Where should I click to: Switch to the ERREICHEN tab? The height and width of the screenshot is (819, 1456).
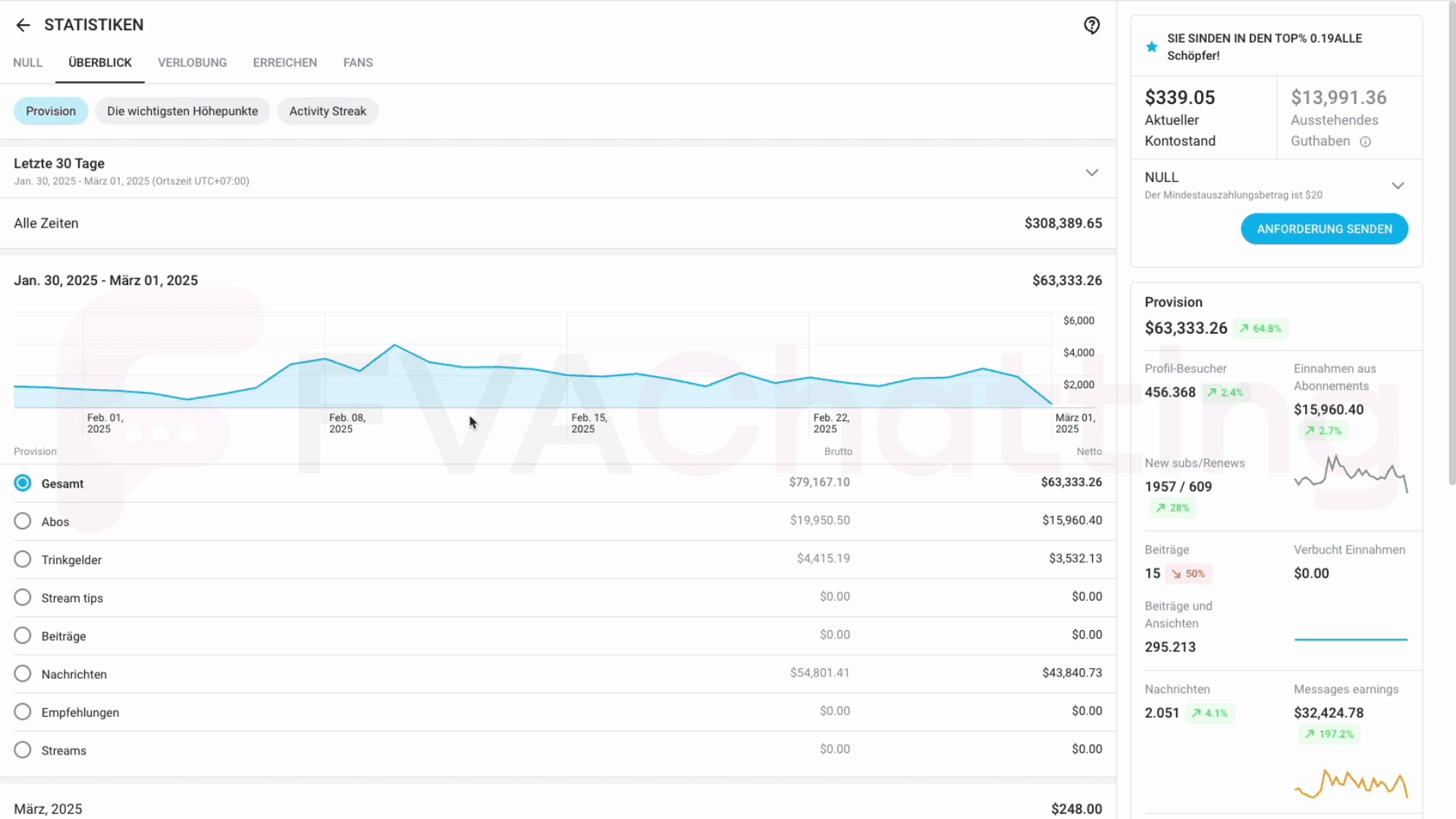click(284, 62)
